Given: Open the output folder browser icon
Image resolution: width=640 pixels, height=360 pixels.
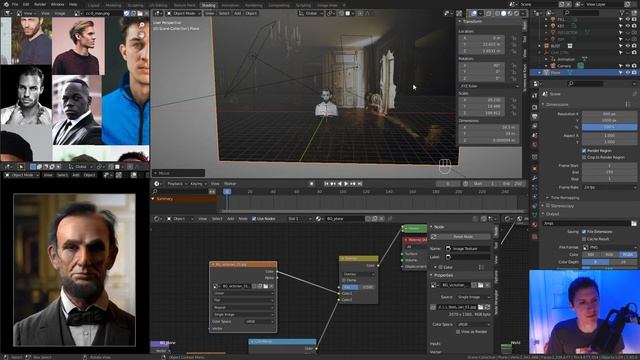Looking at the screenshot, I should tap(633, 223).
